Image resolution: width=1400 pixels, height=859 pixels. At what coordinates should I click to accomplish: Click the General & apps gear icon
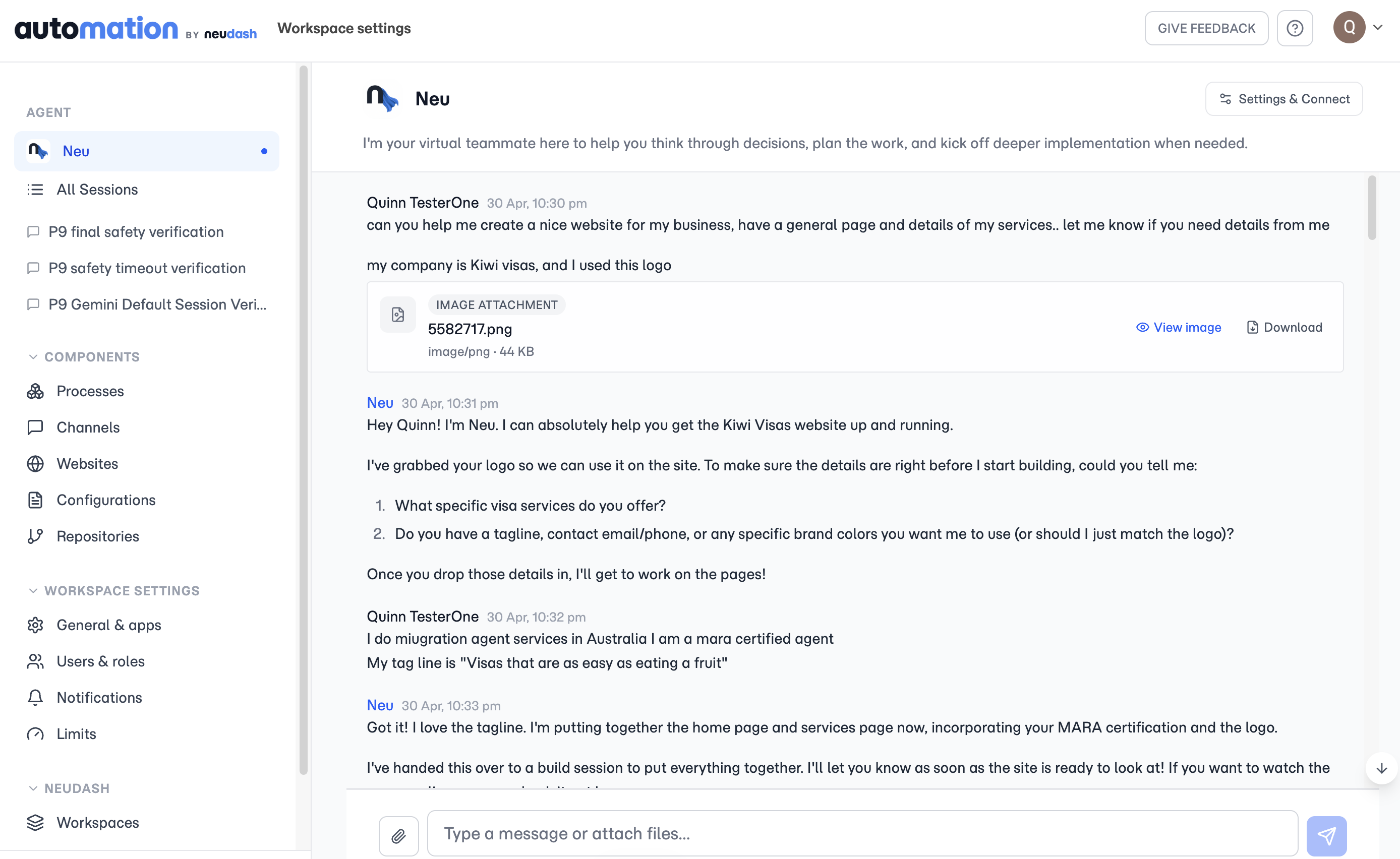click(x=35, y=626)
